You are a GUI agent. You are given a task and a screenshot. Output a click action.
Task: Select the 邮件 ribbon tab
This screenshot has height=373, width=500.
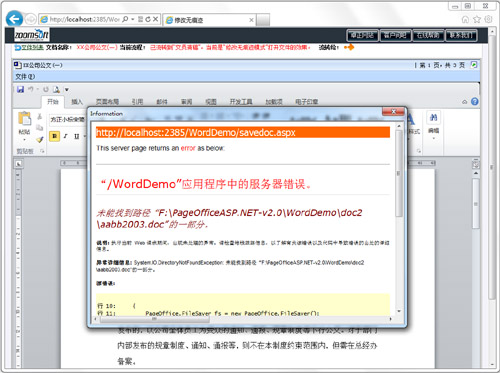[x=162, y=102]
